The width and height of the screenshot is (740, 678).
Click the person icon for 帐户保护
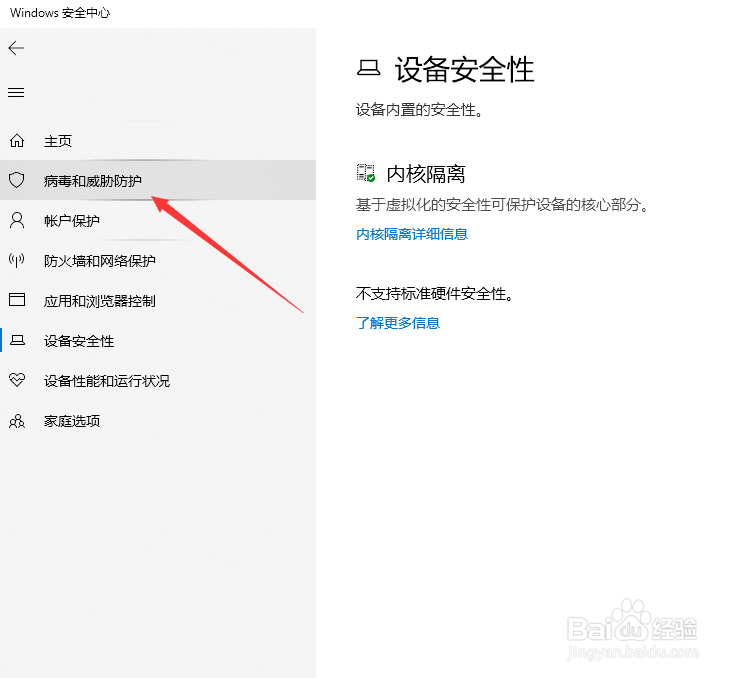(x=17, y=220)
